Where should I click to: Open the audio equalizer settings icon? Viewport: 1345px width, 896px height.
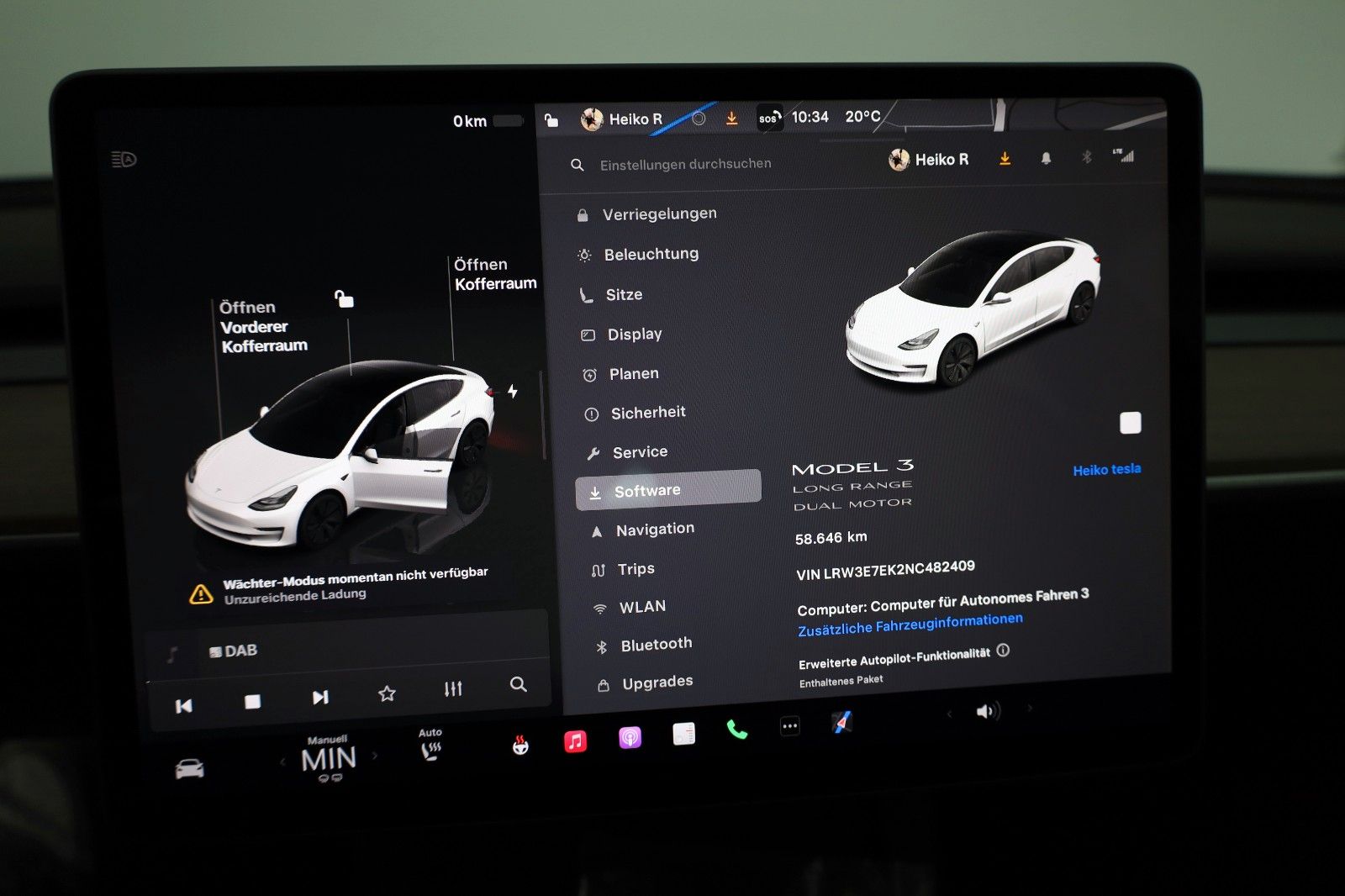tap(453, 689)
